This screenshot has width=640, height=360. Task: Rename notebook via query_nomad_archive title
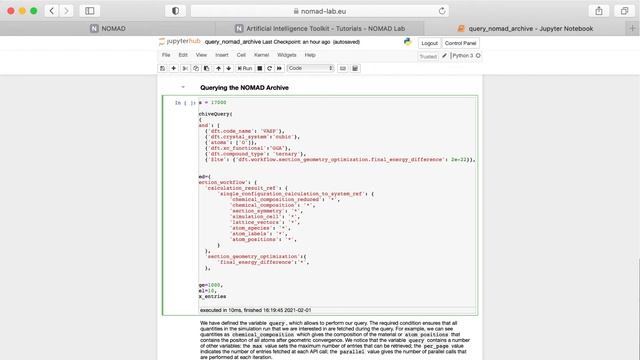[233, 42]
